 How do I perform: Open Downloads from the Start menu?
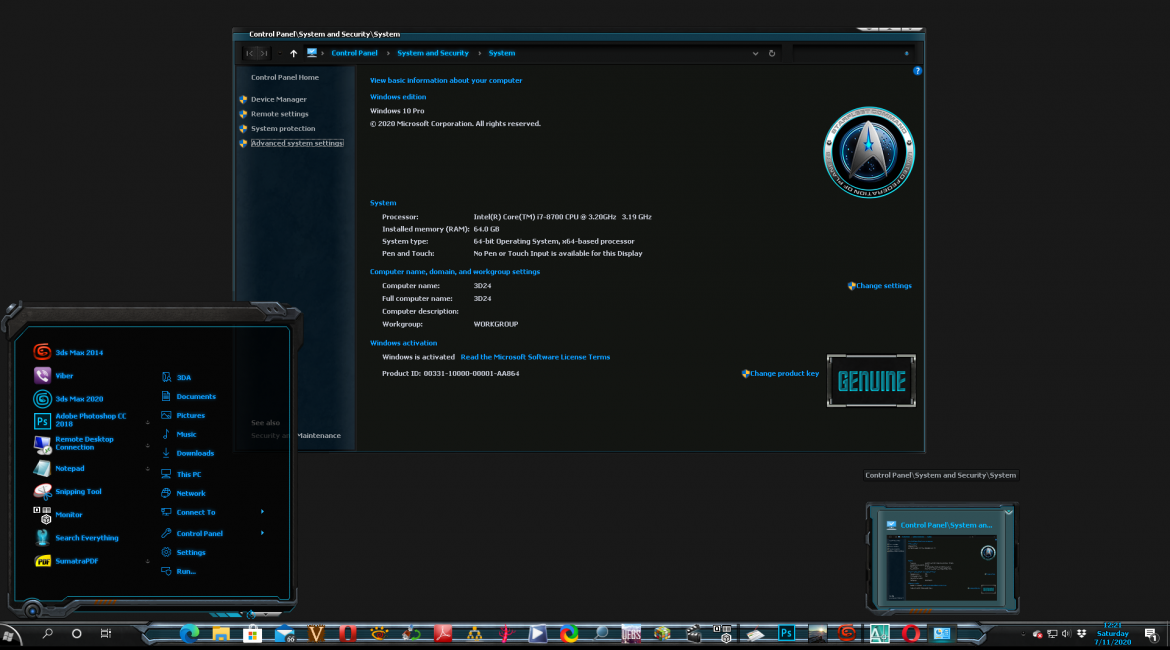pyautogui.click(x=187, y=453)
